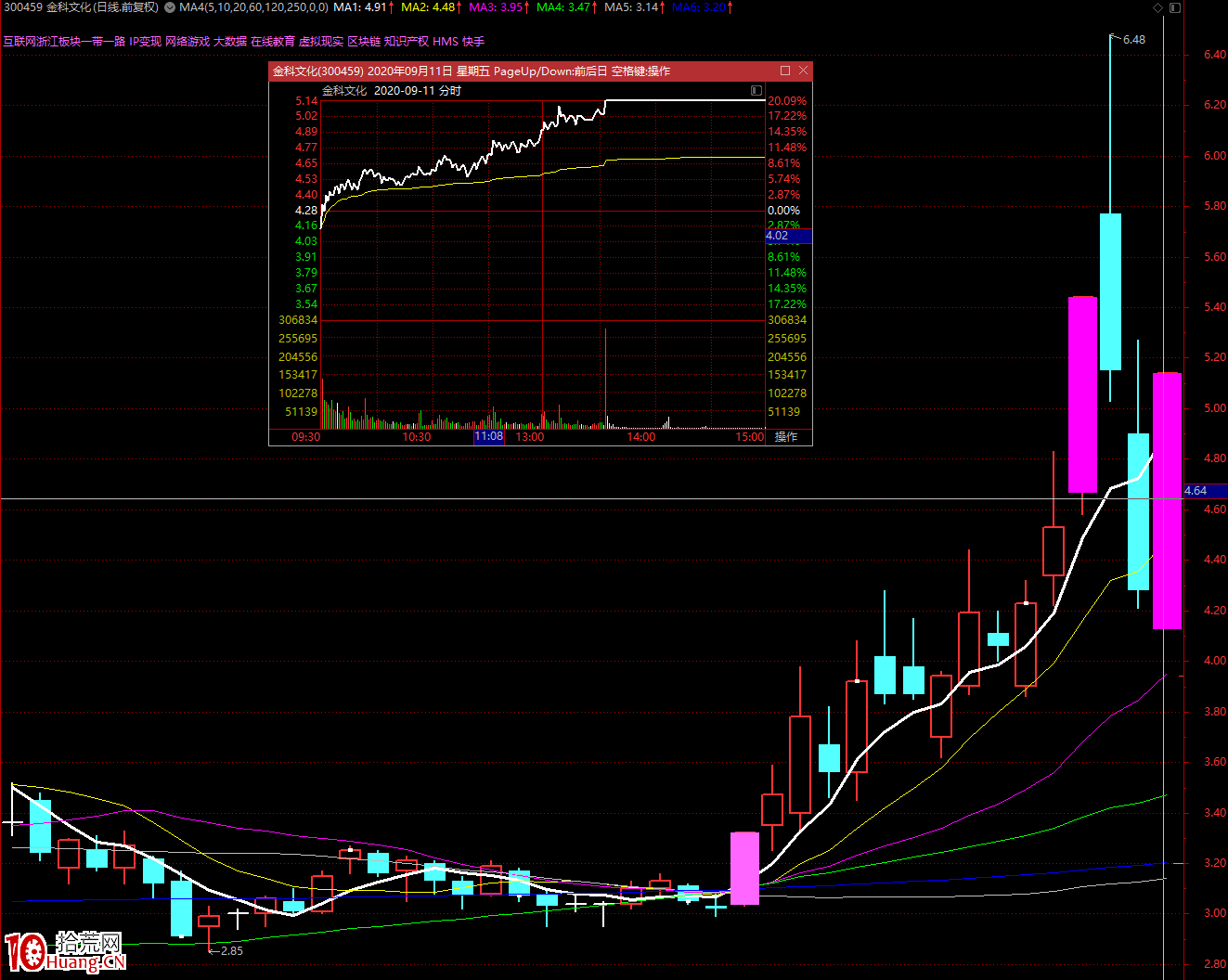Click the 操作 button in intraday popup

coord(786,437)
